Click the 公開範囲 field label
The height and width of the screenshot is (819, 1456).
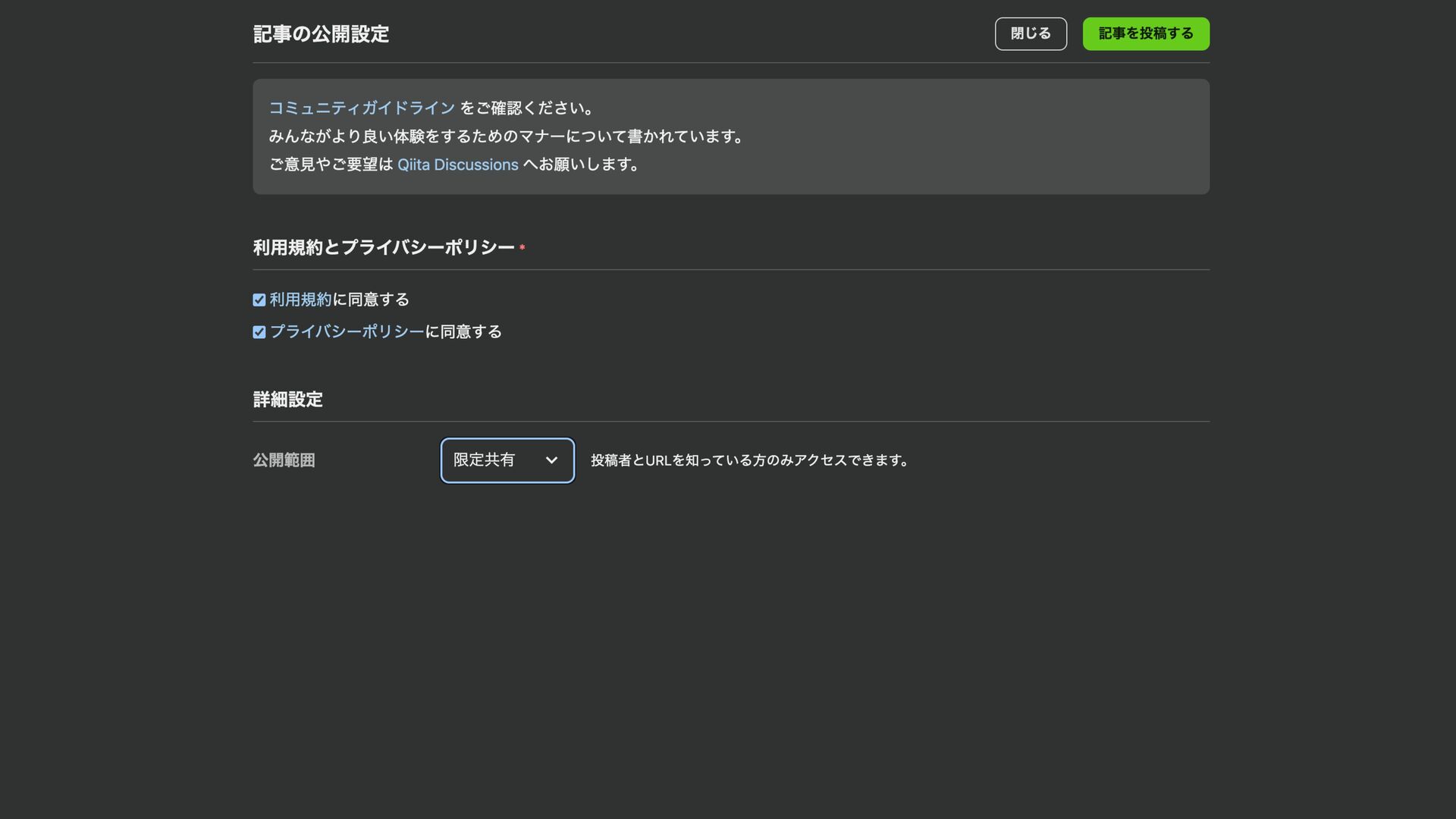pyautogui.click(x=284, y=460)
